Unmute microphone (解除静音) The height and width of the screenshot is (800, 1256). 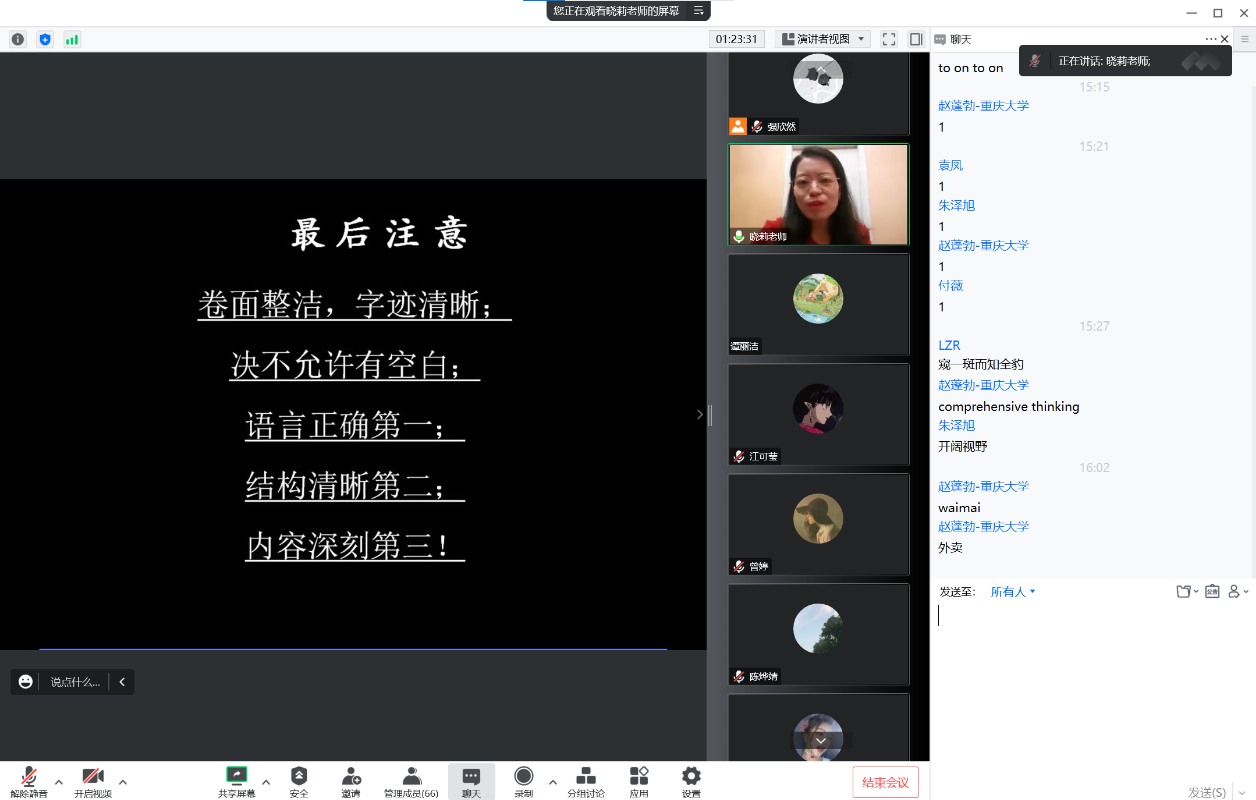coord(29,780)
